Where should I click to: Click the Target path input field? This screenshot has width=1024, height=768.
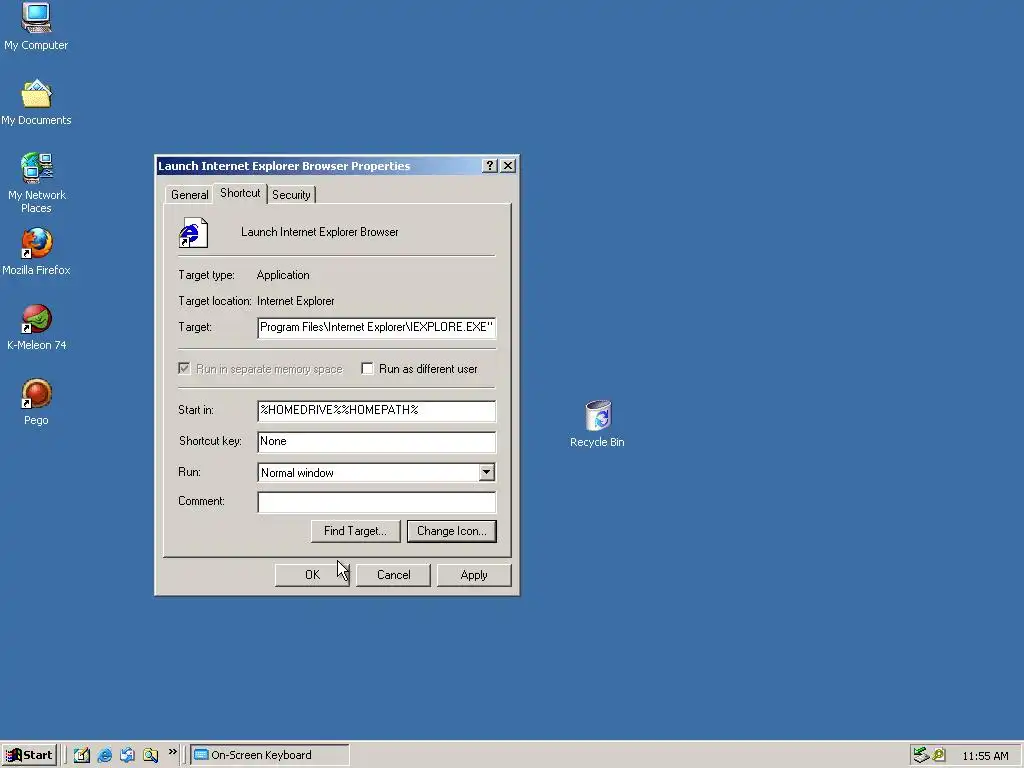coord(377,327)
